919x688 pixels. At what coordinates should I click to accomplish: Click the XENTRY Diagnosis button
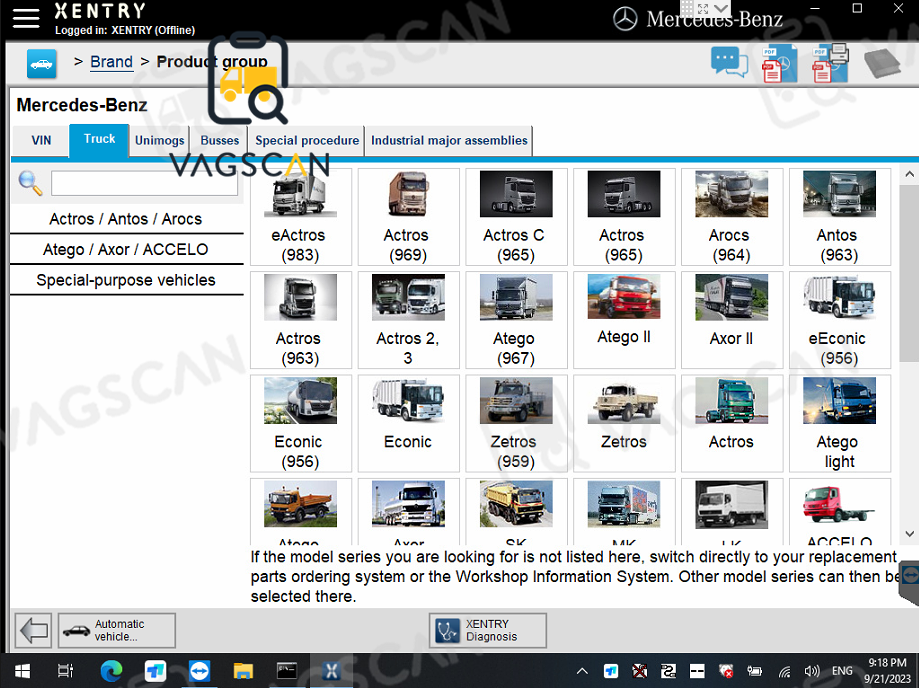pyautogui.click(x=488, y=631)
